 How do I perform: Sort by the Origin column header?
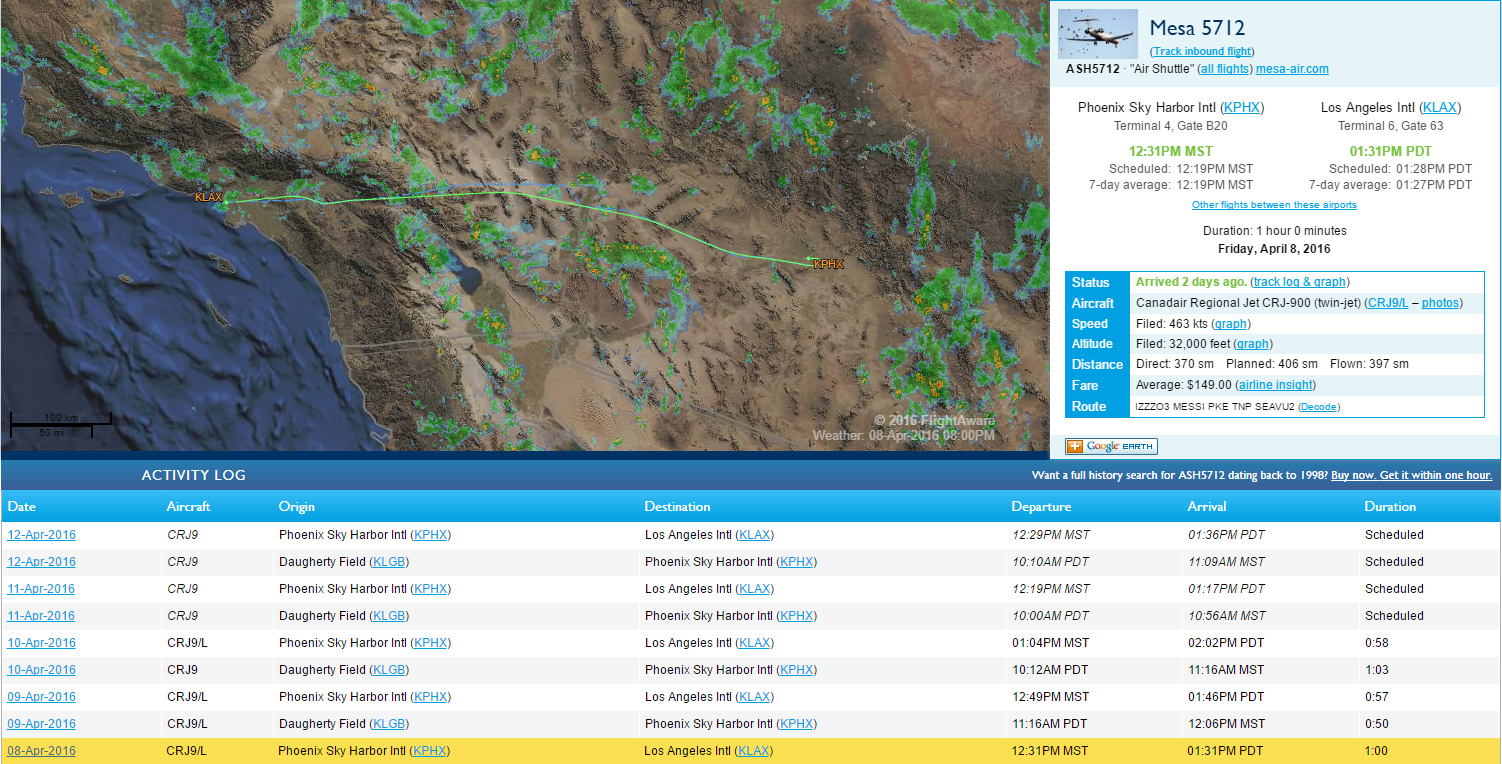(x=297, y=507)
